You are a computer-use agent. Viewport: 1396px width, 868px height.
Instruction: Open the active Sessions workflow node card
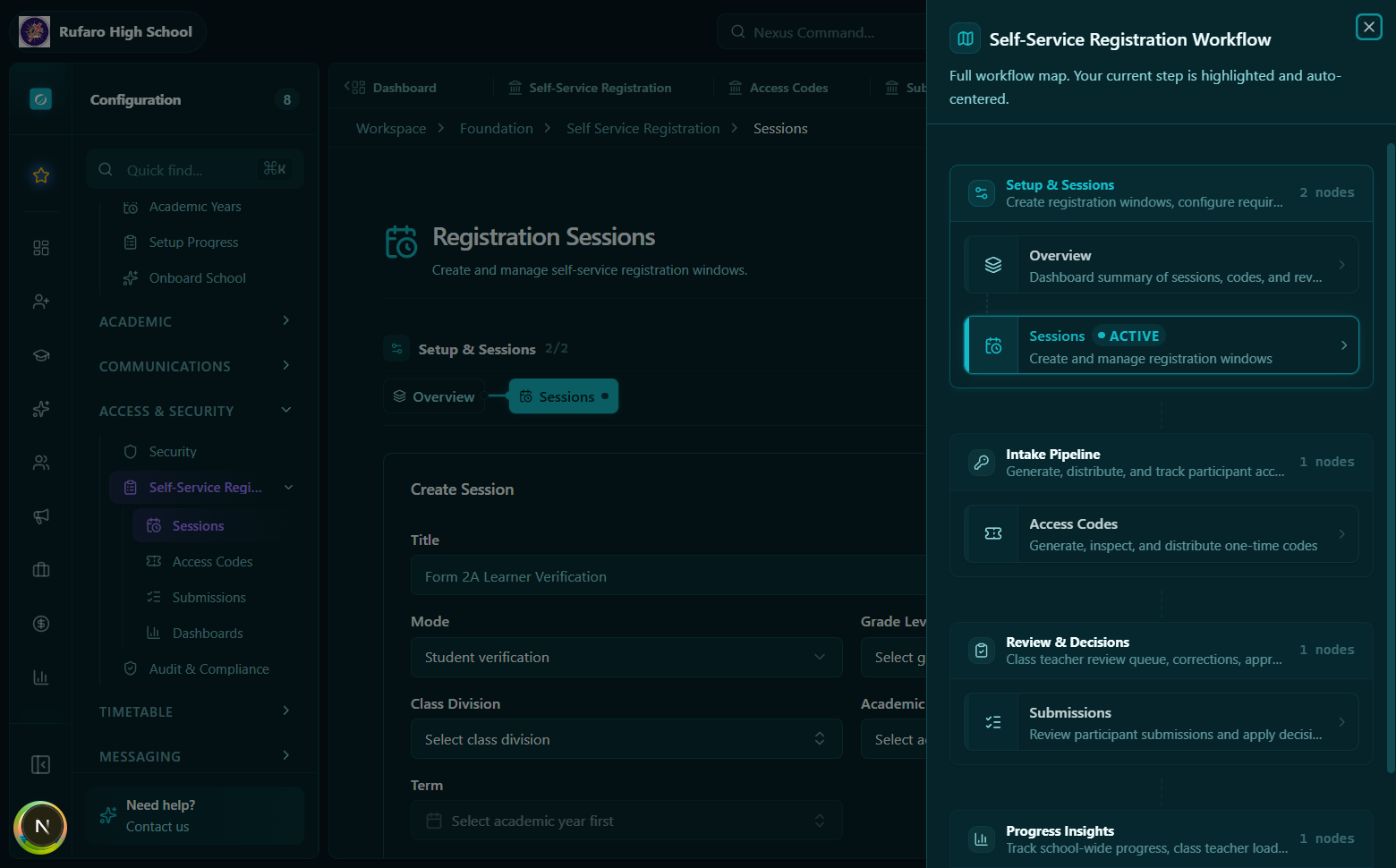pos(1162,345)
